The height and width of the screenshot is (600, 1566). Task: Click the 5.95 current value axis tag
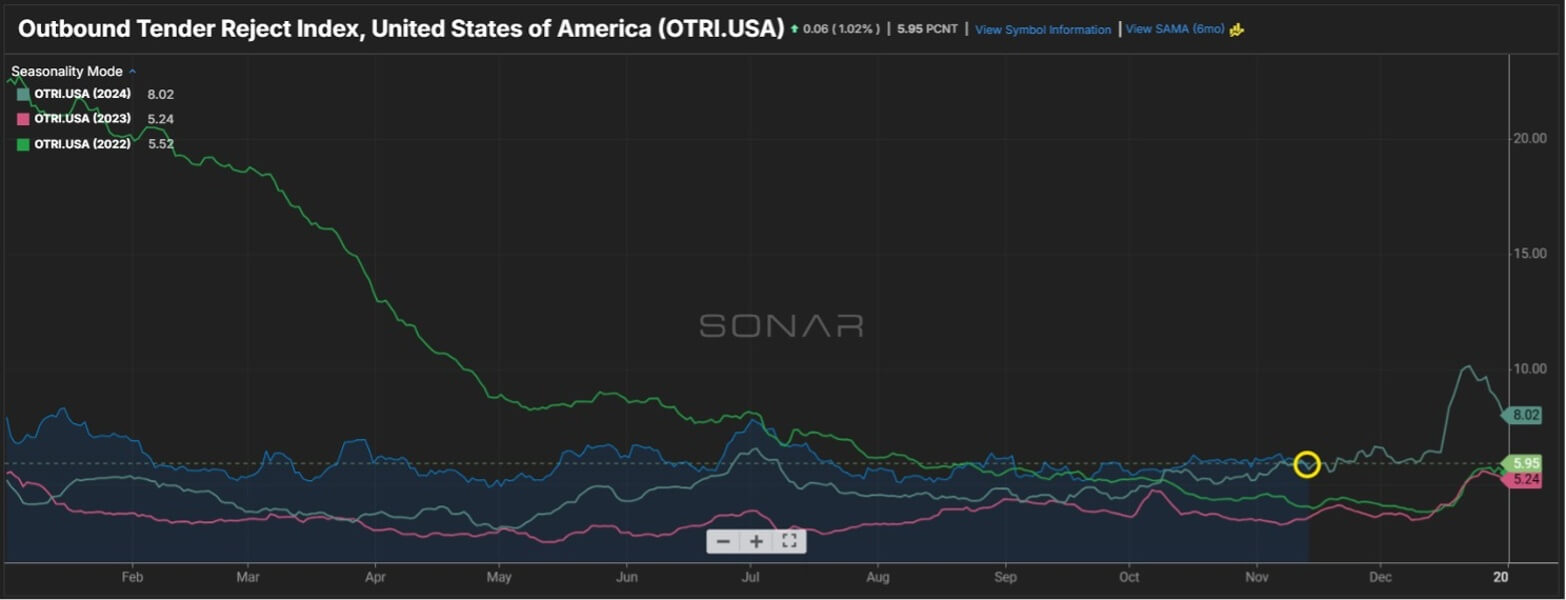click(x=1526, y=464)
